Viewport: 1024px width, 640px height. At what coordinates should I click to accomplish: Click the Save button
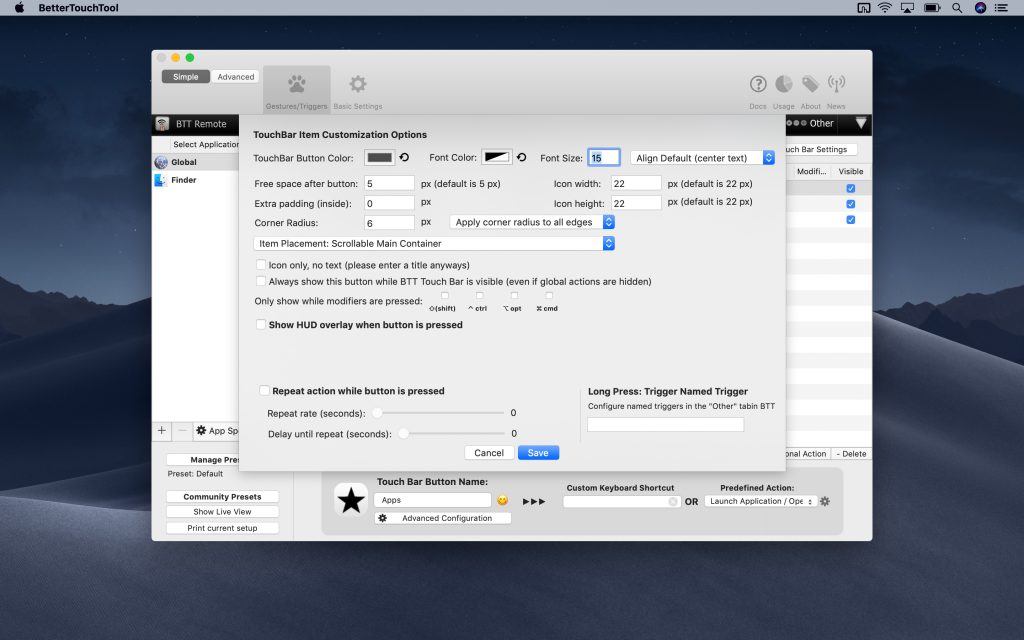538,453
